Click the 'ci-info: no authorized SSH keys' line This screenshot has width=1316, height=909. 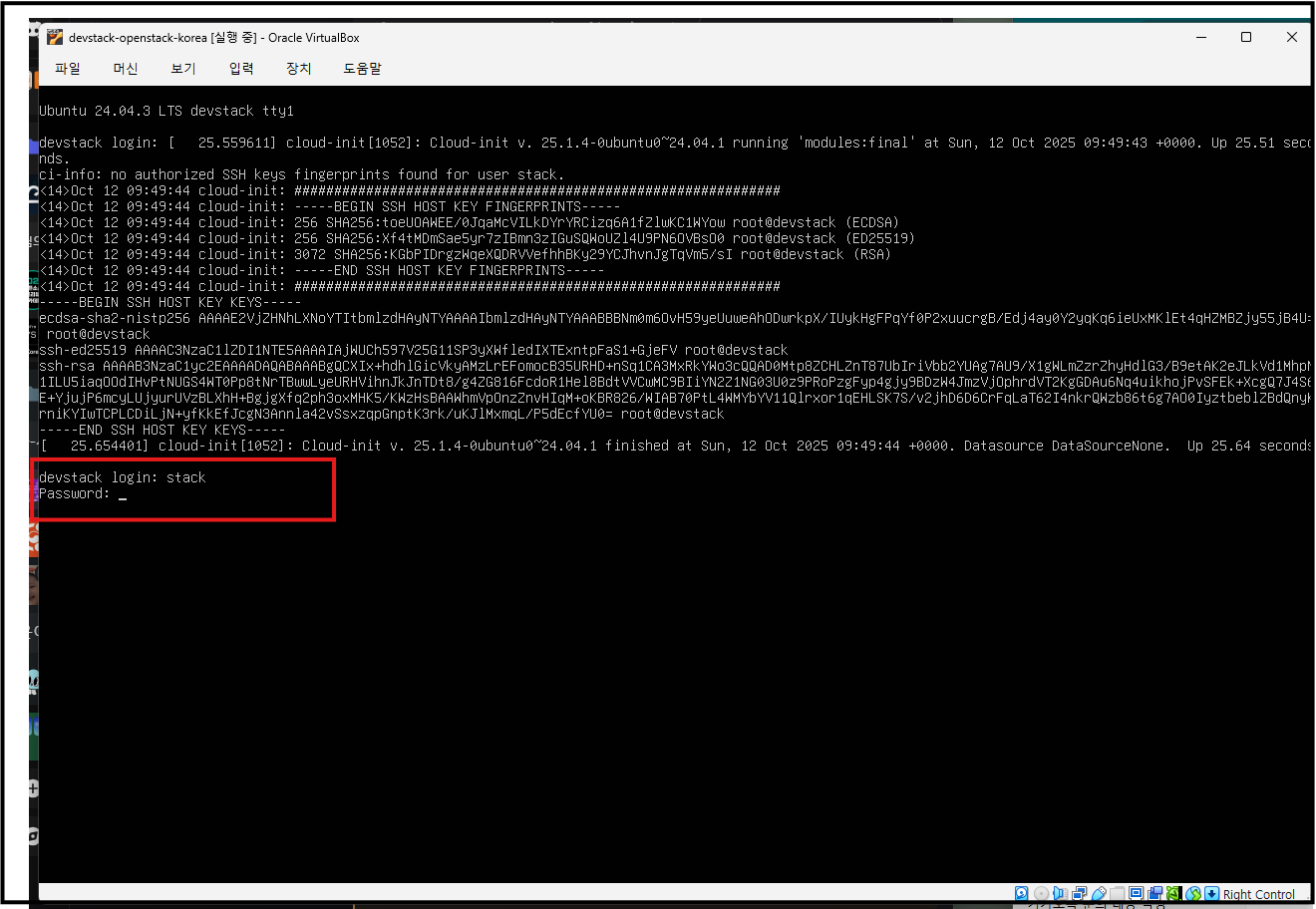(x=301, y=174)
